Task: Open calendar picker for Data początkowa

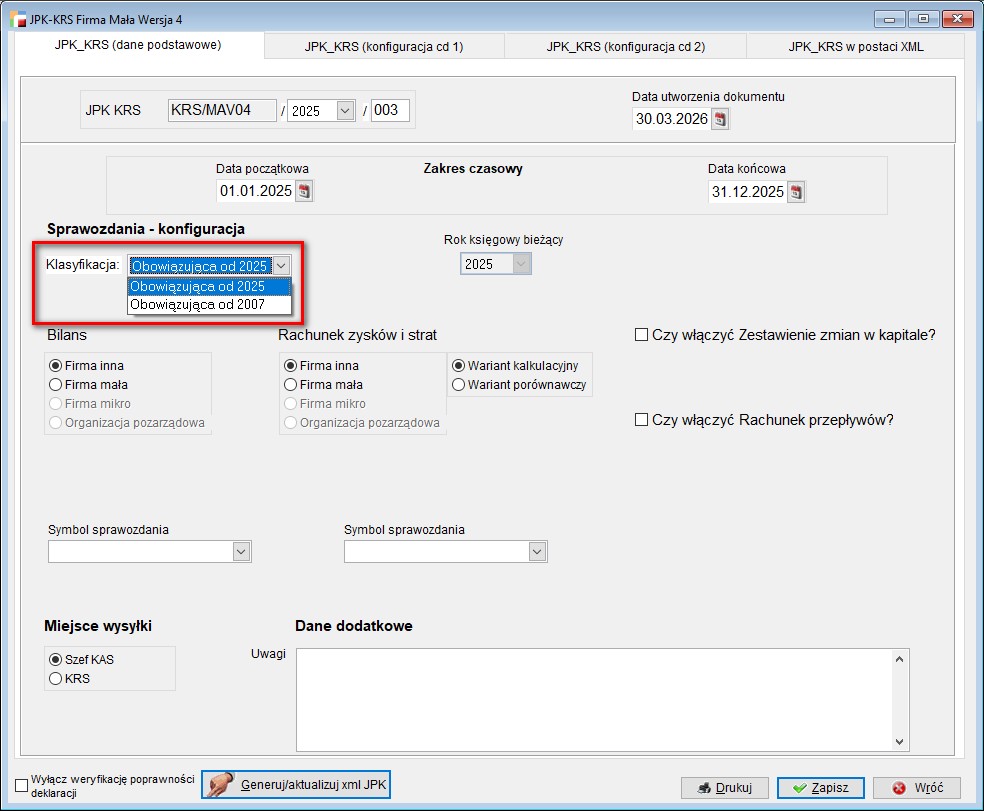Action: pyautogui.click(x=304, y=191)
